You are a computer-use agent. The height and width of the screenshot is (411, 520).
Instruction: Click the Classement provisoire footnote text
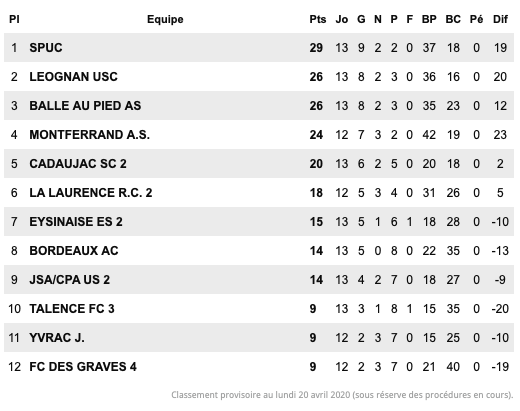pyautogui.click(x=342, y=395)
